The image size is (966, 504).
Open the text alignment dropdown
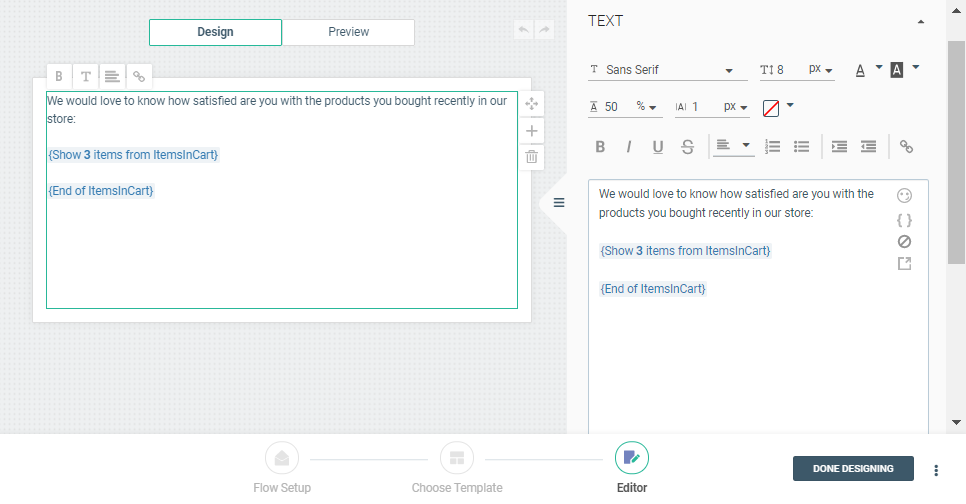point(733,147)
